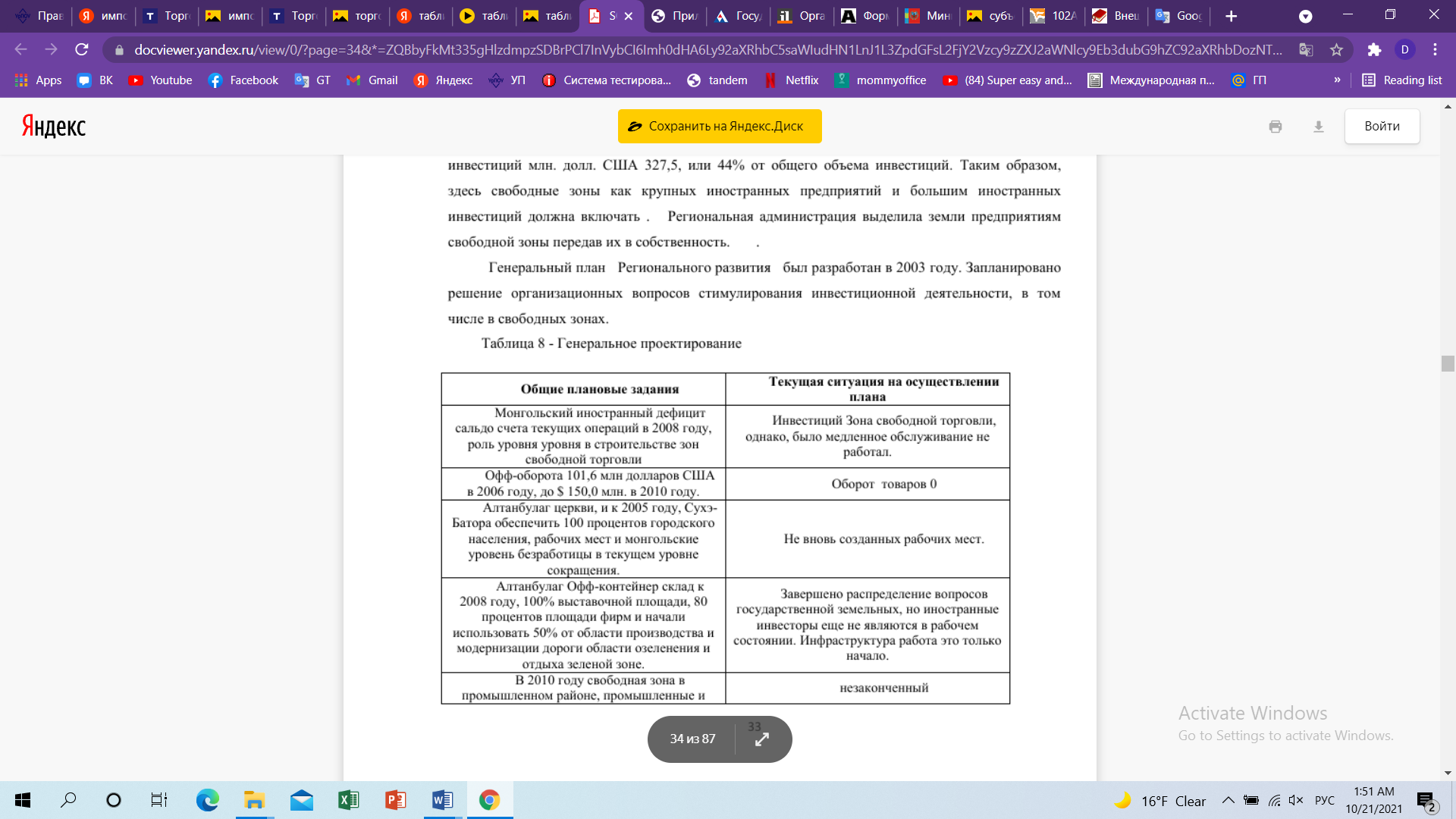Open the Facebook bookmark

pos(243,80)
